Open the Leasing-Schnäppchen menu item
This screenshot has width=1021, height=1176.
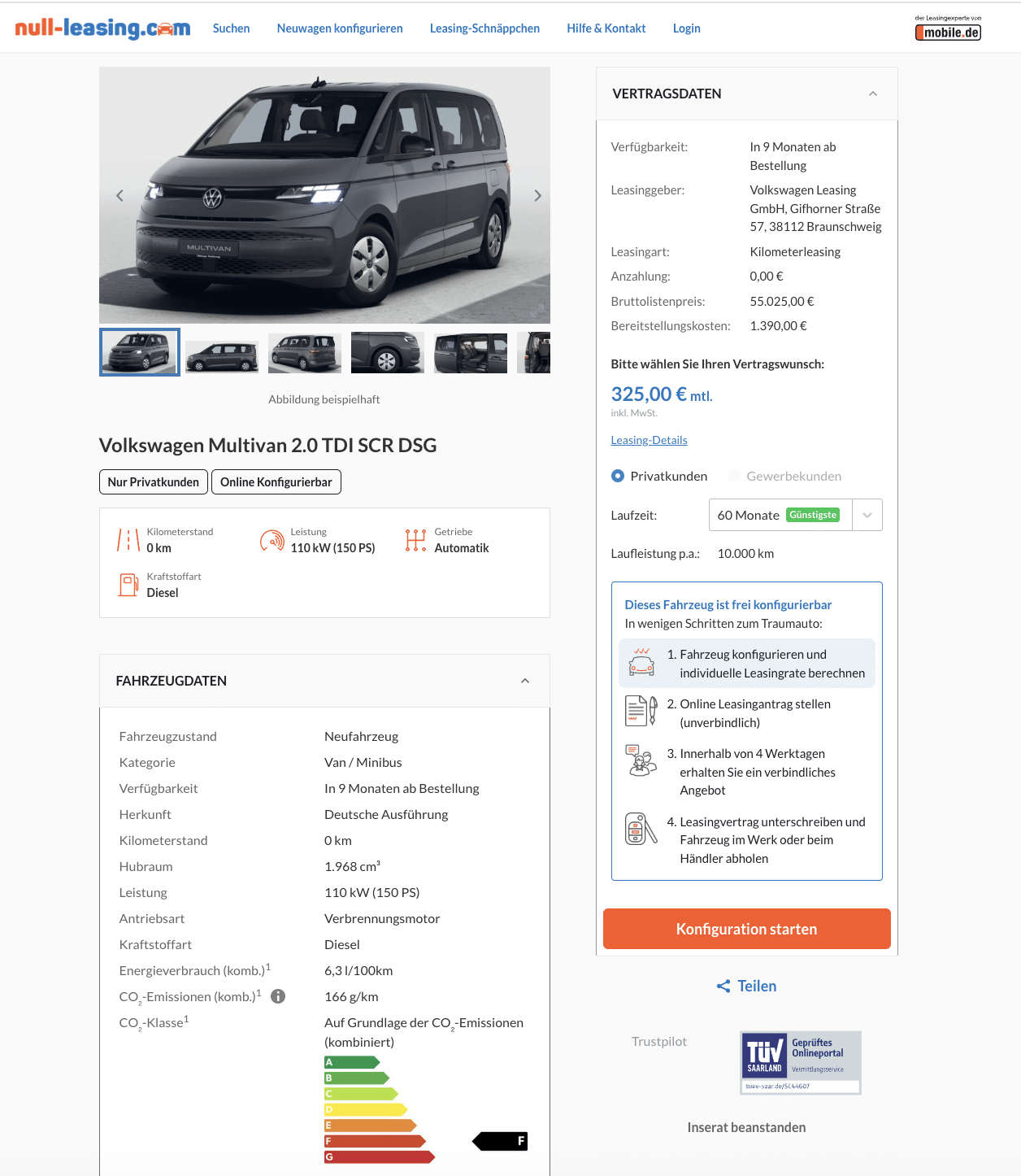[x=484, y=28]
